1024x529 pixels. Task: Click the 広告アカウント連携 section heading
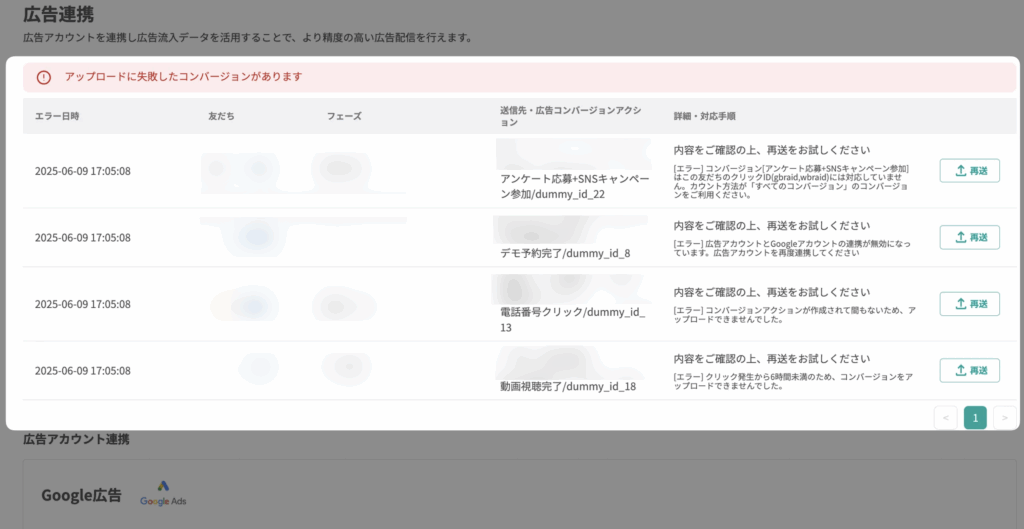pos(76,439)
